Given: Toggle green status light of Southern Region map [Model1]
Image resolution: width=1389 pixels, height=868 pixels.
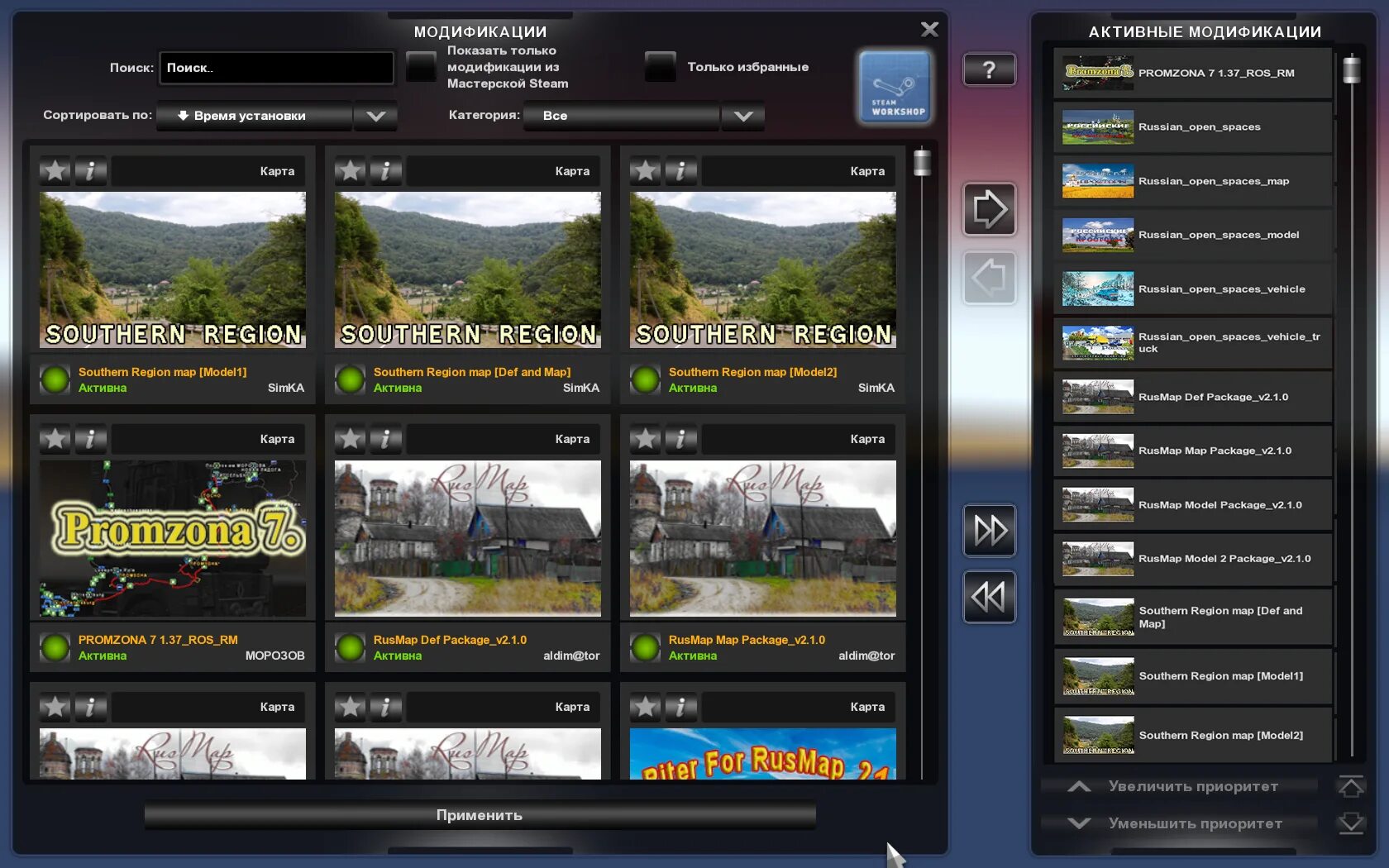Looking at the screenshot, I should (x=55, y=379).
